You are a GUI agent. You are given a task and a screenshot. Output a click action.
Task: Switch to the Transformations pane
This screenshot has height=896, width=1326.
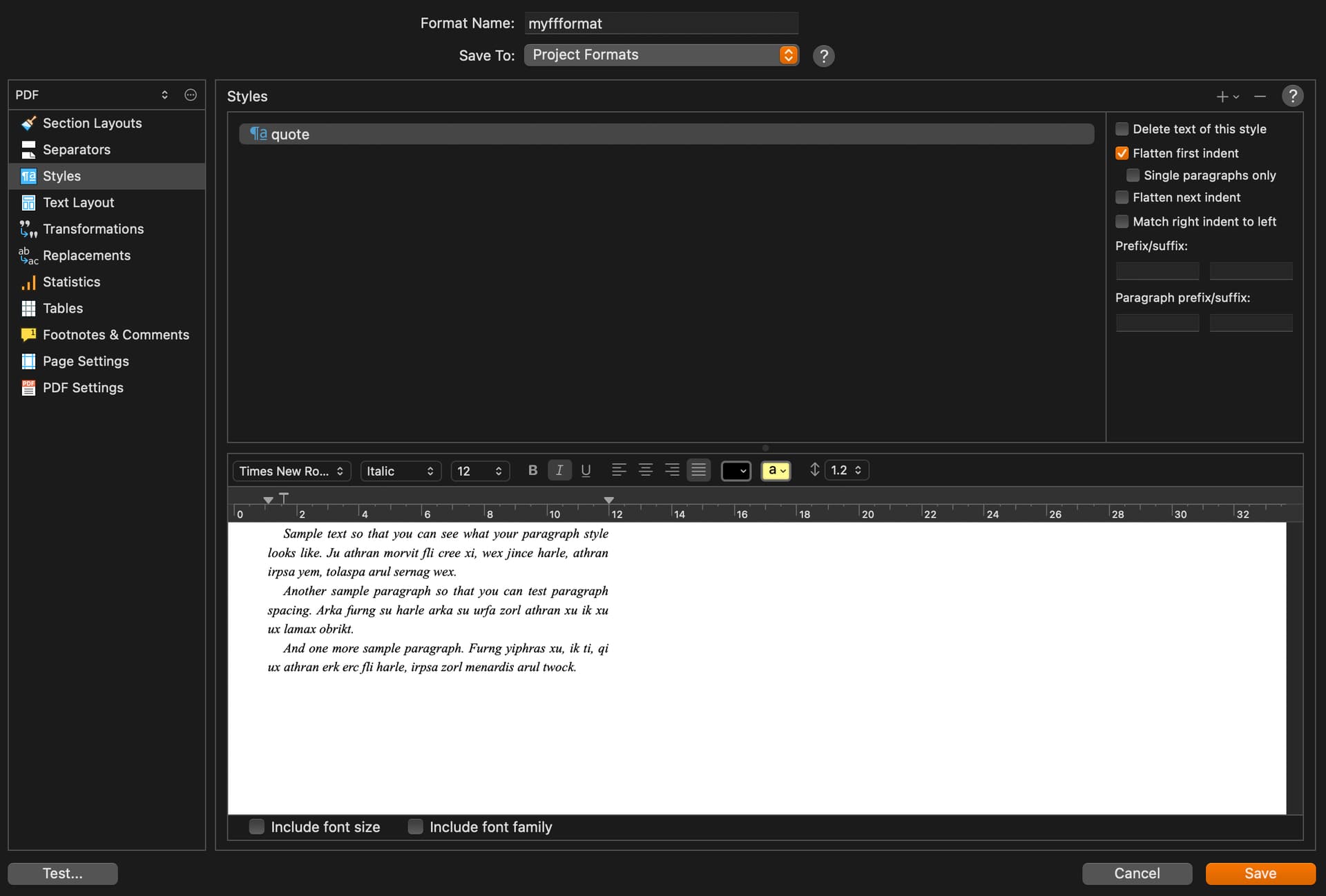[93, 229]
